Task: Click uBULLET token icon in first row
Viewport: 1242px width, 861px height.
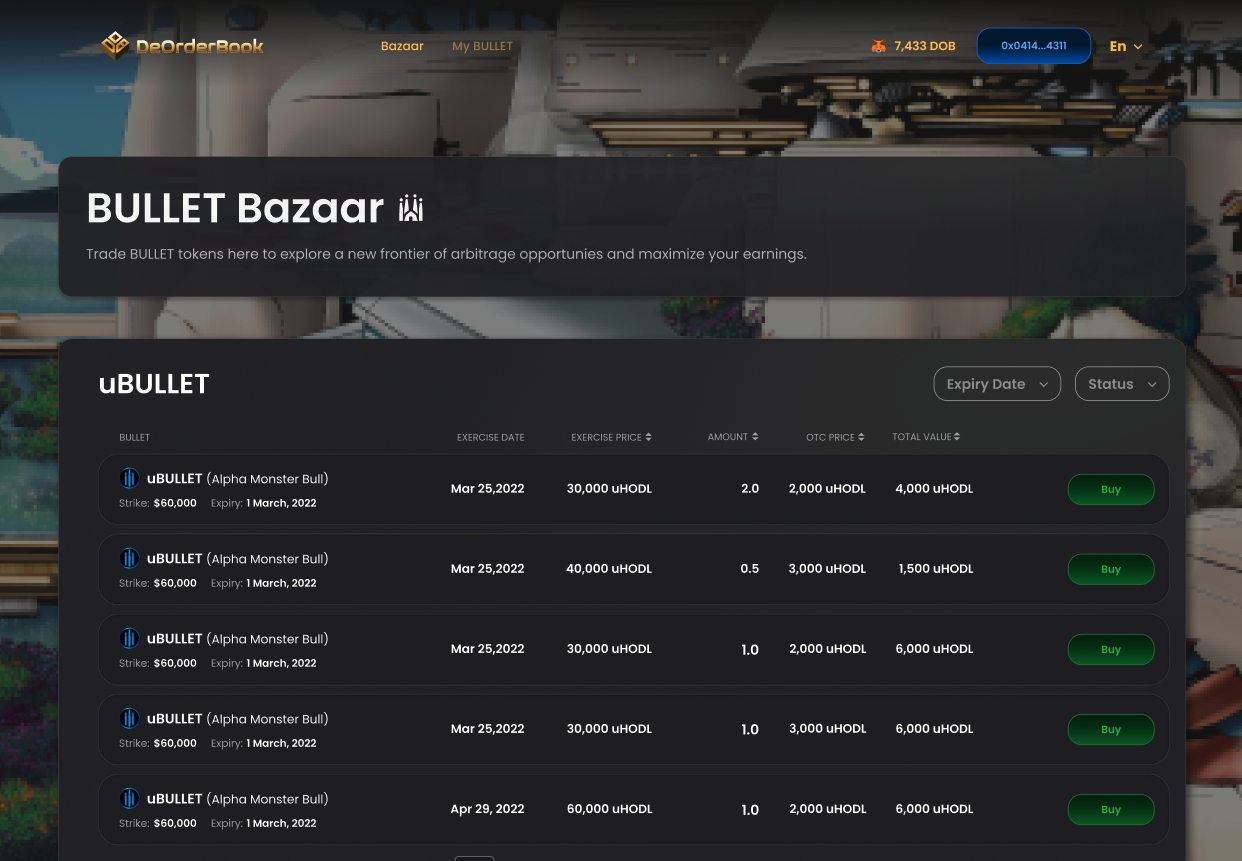Action: pos(129,478)
